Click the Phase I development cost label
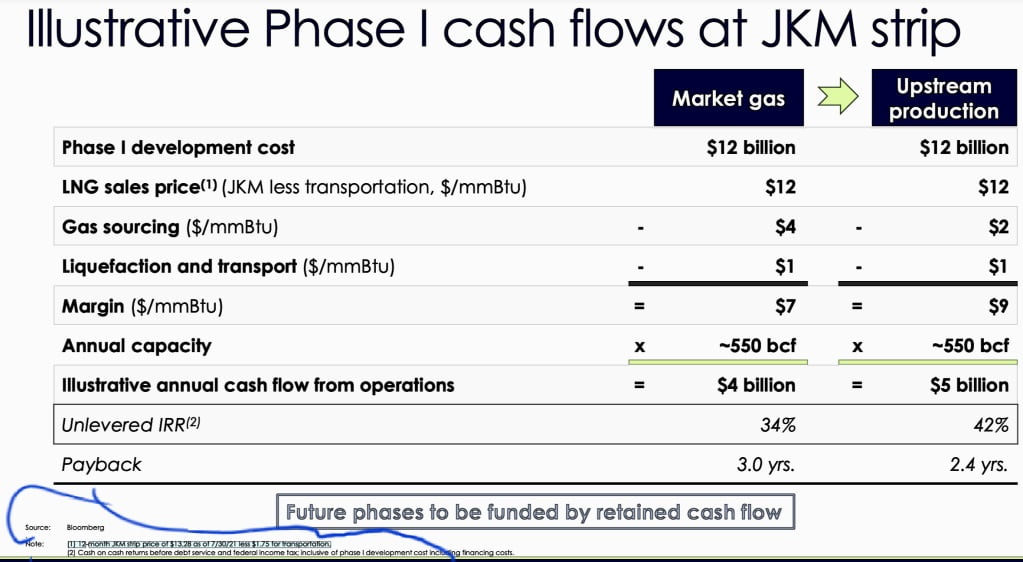 pyautogui.click(x=178, y=148)
